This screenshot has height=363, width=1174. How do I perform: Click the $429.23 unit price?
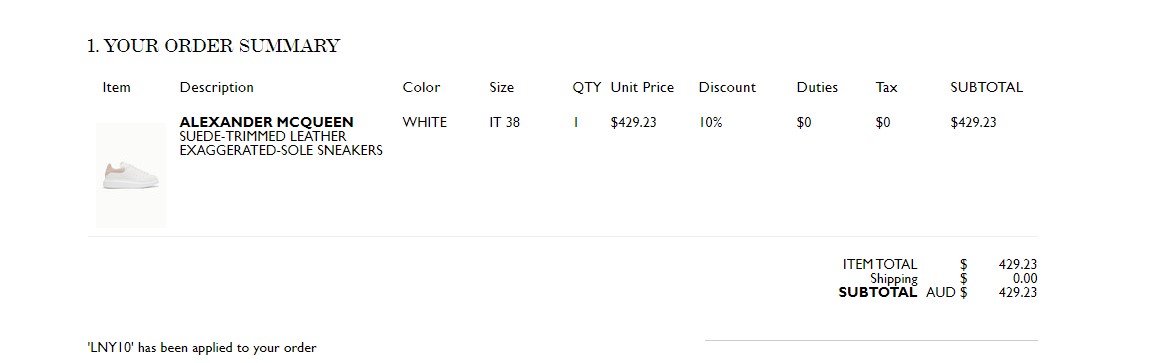(x=633, y=122)
